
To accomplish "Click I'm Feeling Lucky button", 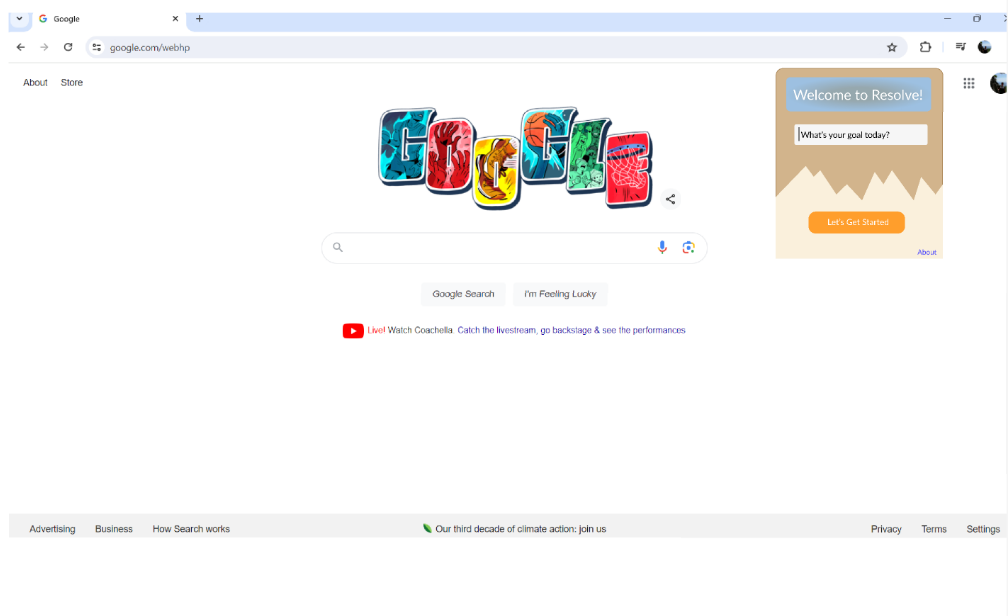I will point(560,294).
